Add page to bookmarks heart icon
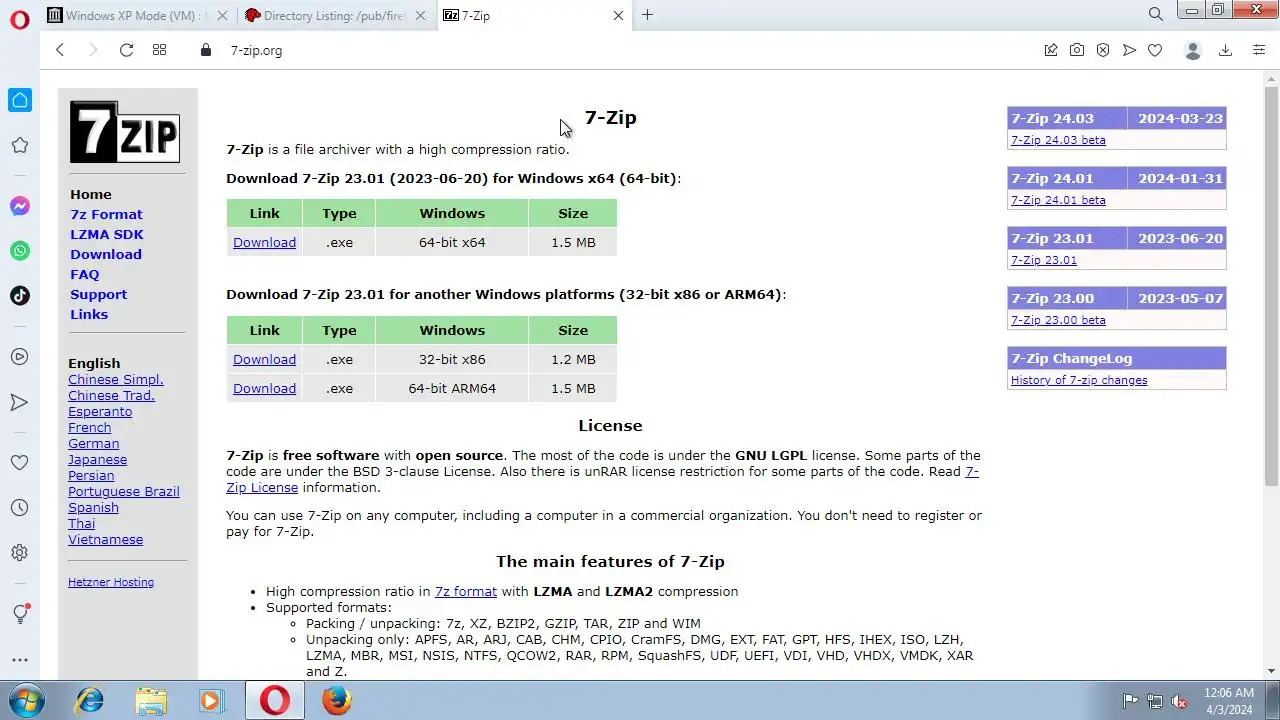The width and height of the screenshot is (1280, 720). point(1155,50)
